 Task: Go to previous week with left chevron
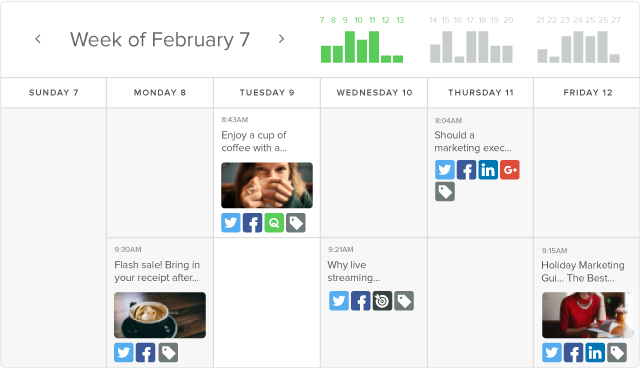[38, 39]
